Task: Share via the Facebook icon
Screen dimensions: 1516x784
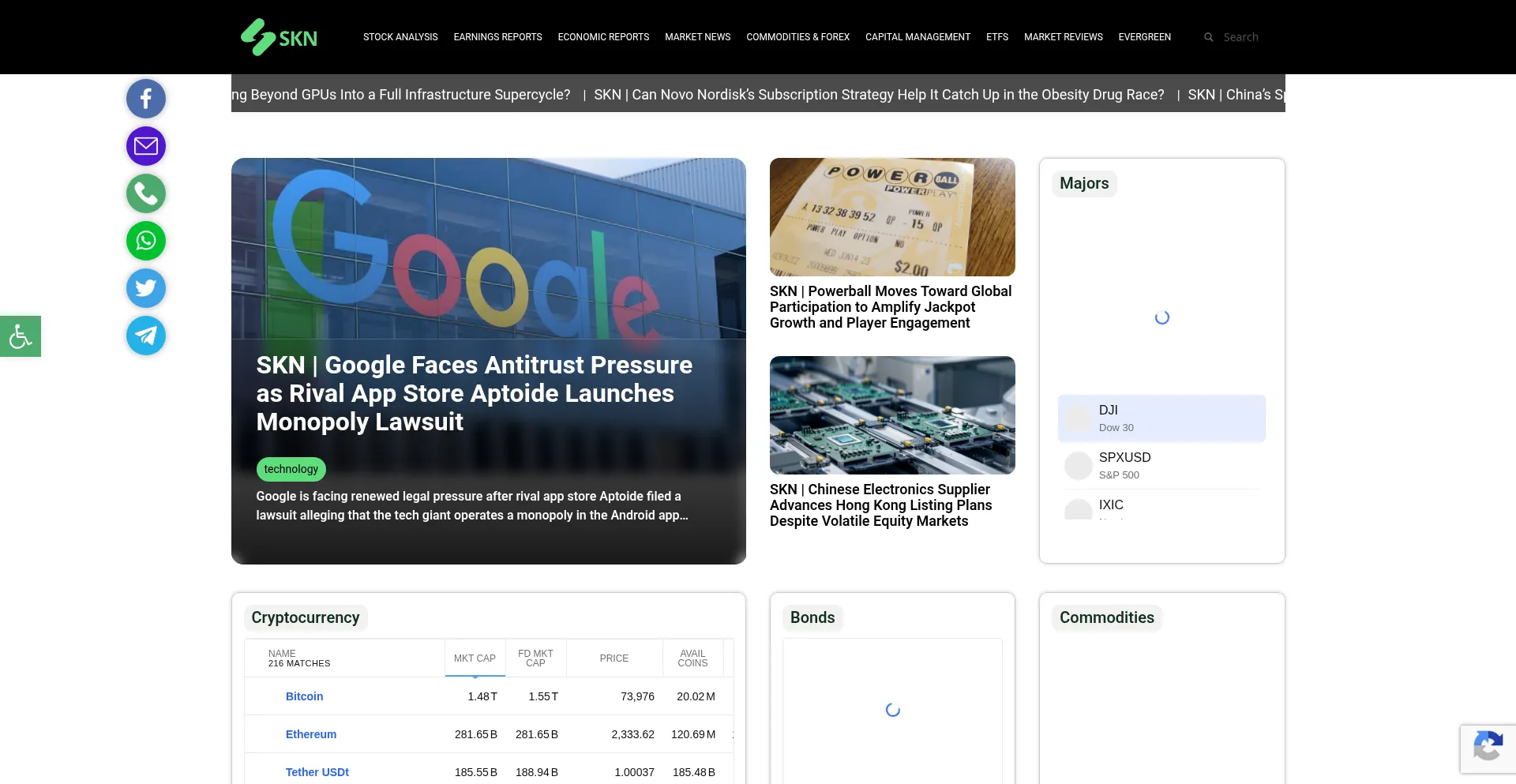Action: pyautogui.click(x=146, y=99)
